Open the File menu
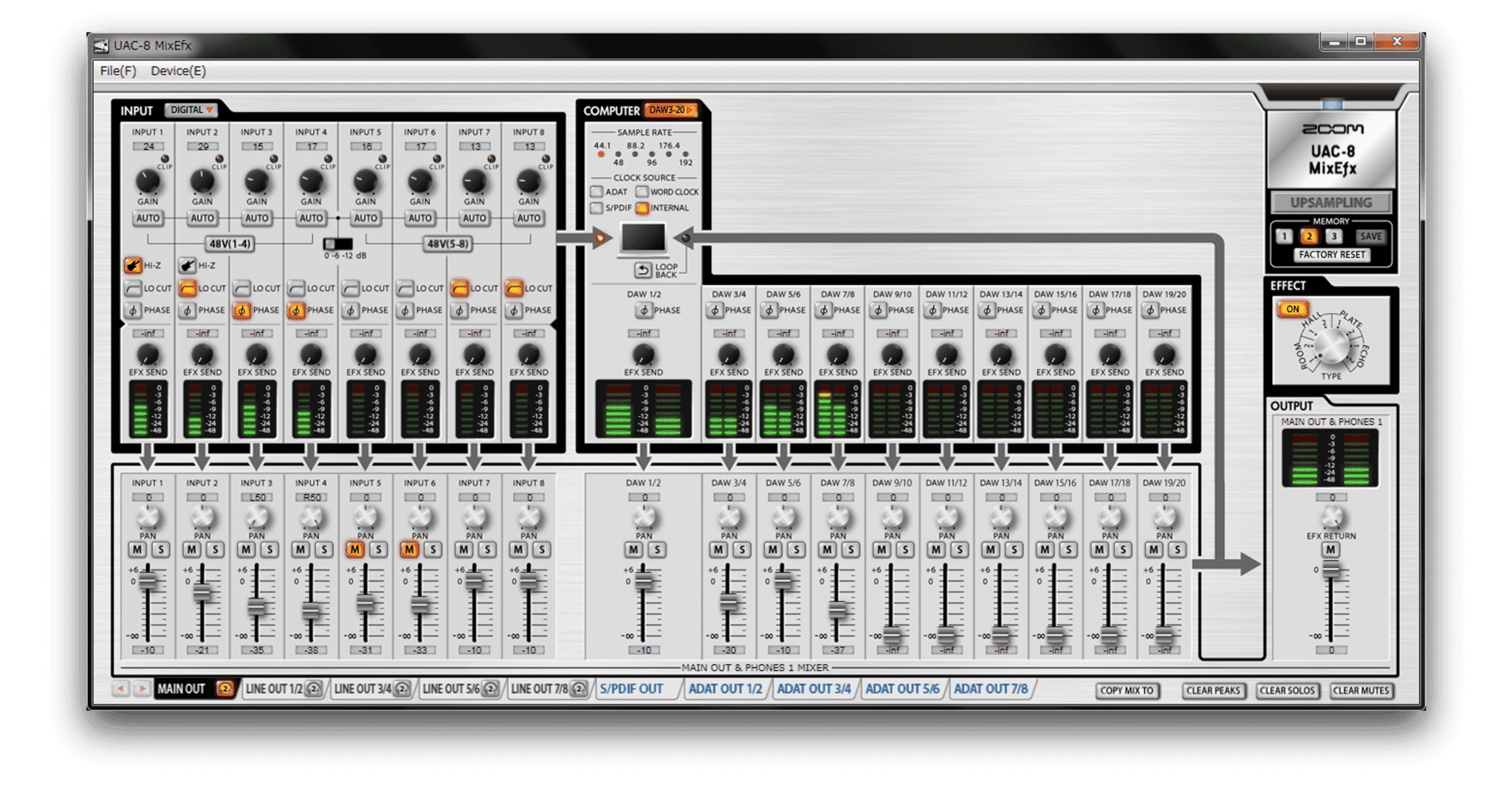 (x=118, y=71)
